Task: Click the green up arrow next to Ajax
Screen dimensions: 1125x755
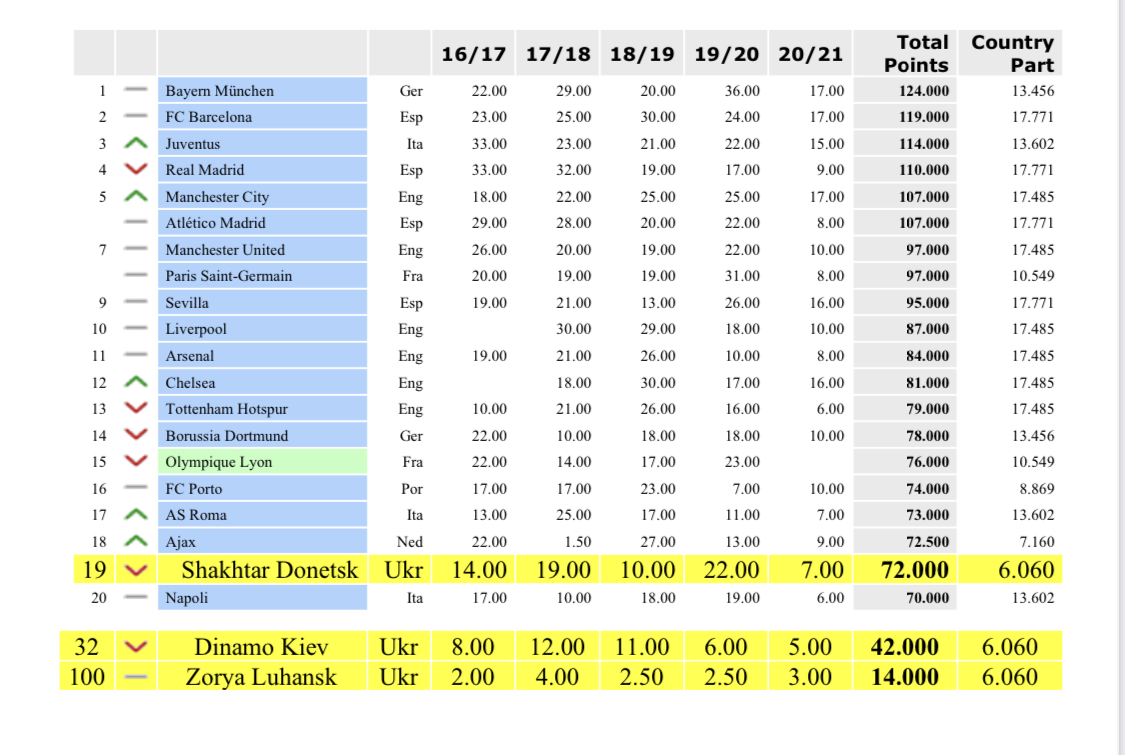Action: (x=136, y=542)
